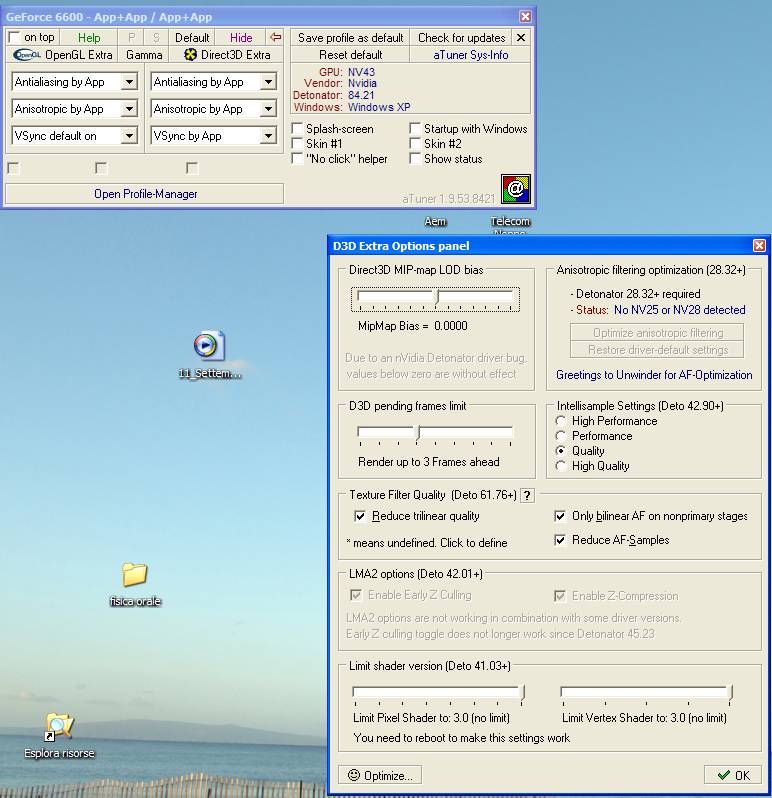This screenshot has width=772, height=798.
Task: Enable the Splash-screen checkbox
Action: 298,129
